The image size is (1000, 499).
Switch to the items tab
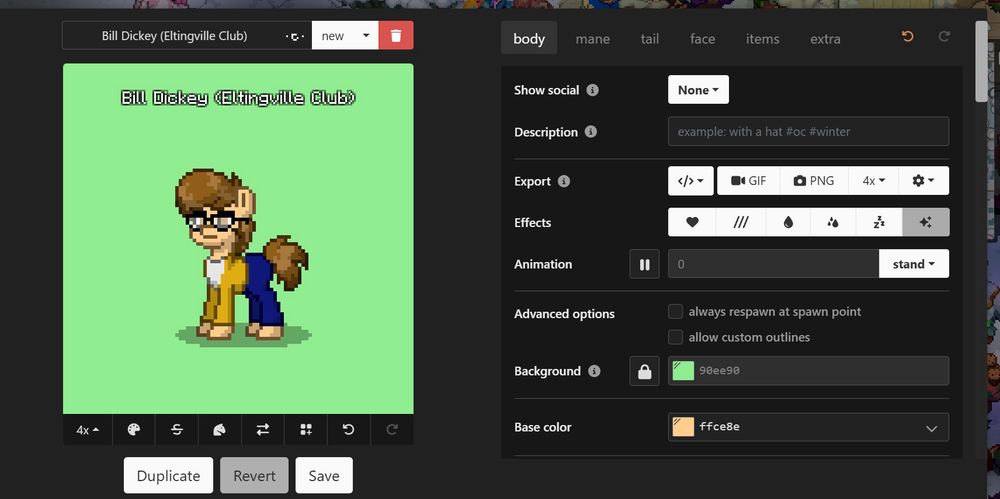pos(763,38)
